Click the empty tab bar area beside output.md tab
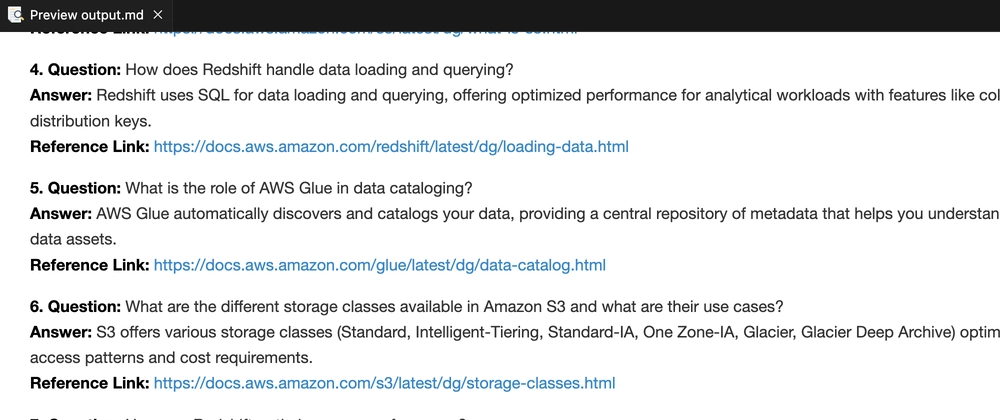Screen dimensions: 1000x420 pyautogui.click(x=585, y=15)
